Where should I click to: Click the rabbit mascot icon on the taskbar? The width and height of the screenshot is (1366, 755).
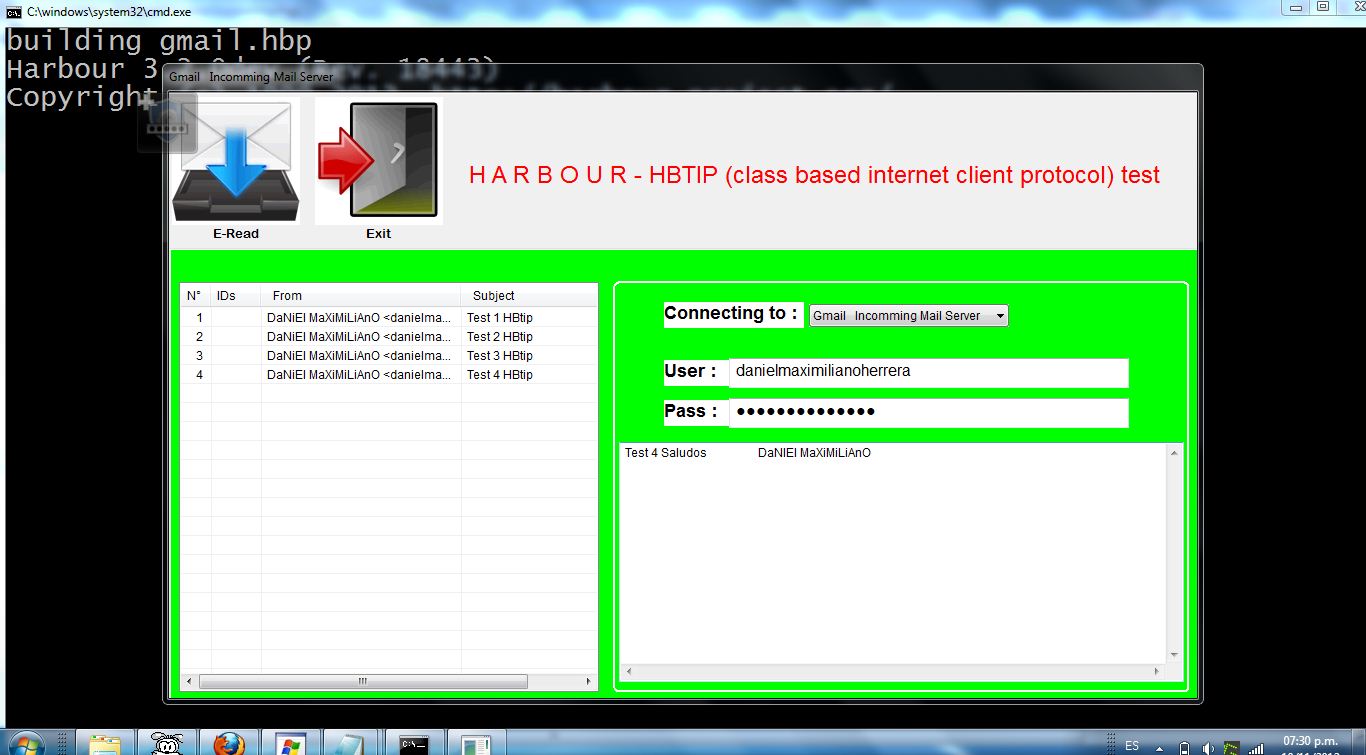point(167,743)
